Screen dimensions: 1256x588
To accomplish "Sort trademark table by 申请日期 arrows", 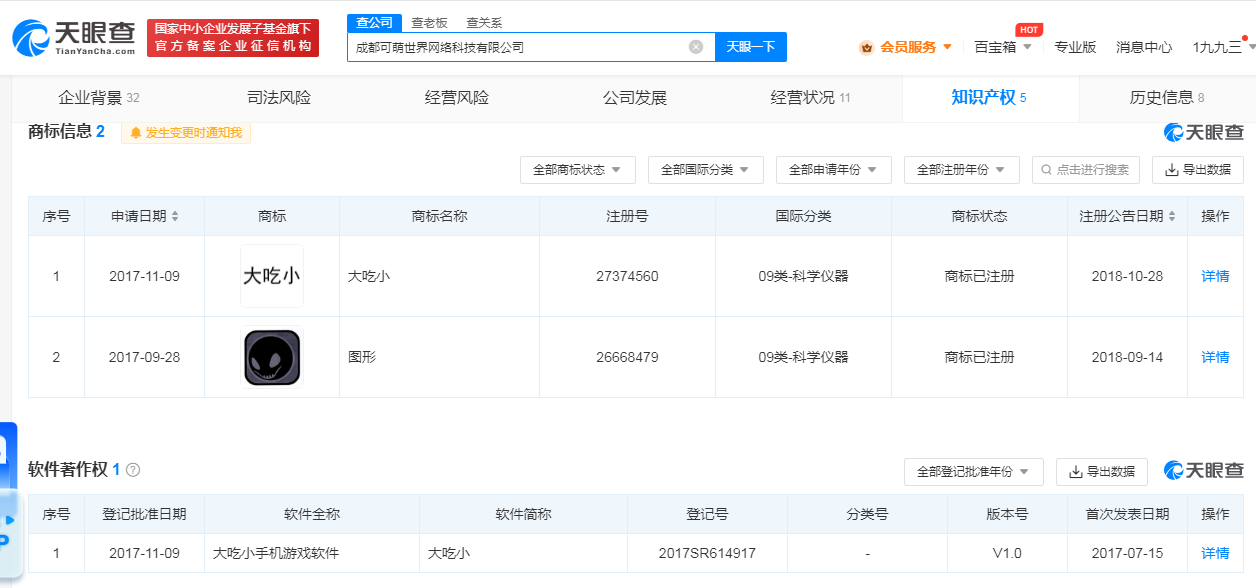I will (x=176, y=216).
